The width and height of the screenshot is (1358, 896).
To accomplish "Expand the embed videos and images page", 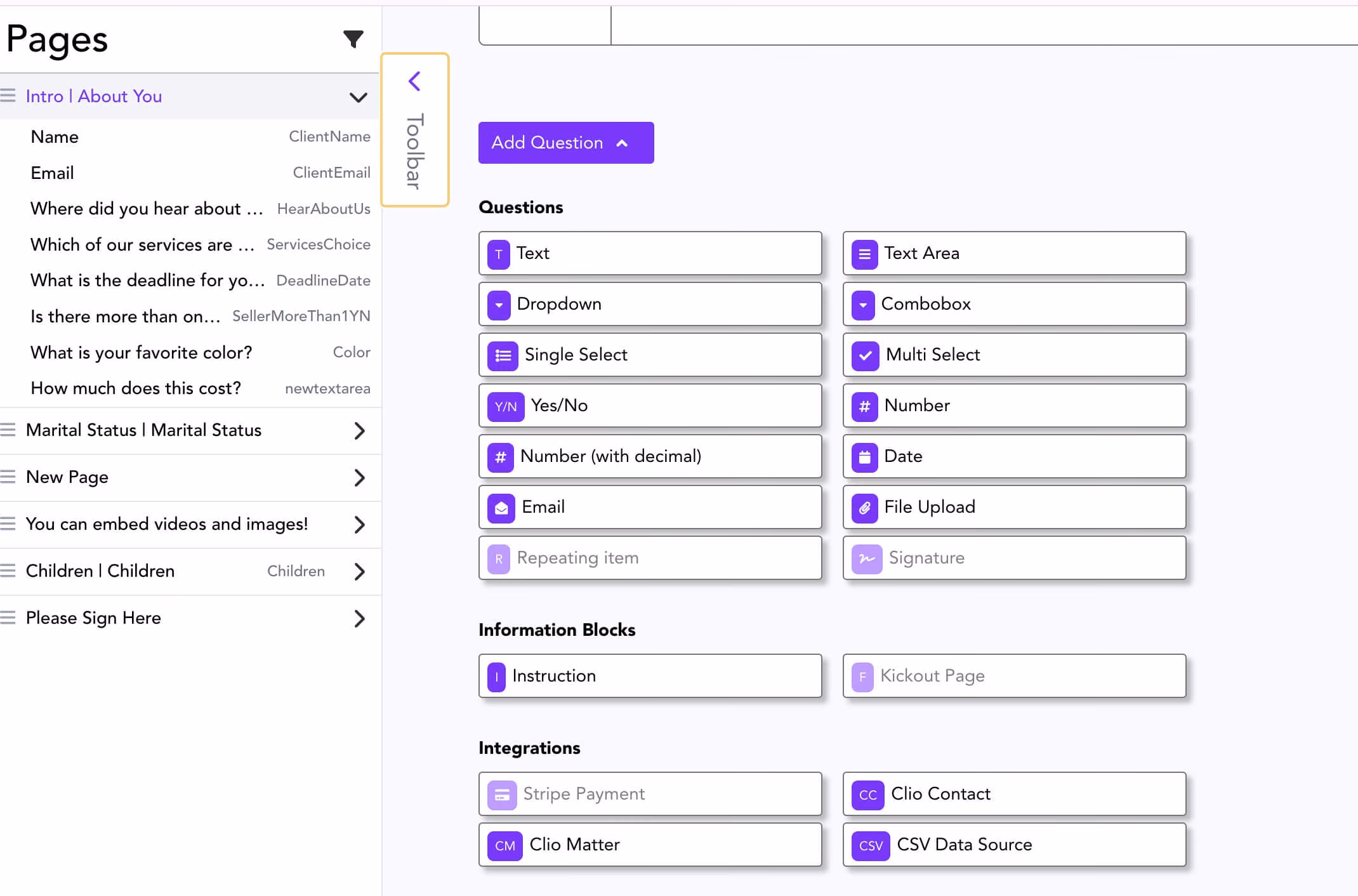I will point(359,525).
